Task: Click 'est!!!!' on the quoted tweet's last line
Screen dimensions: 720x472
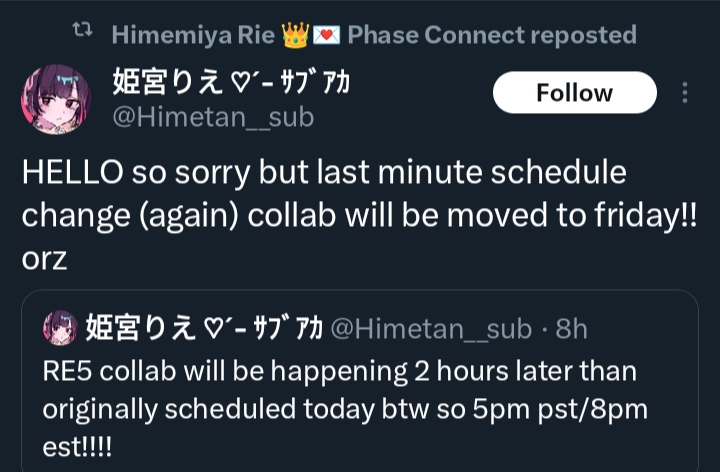Action: (77, 447)
